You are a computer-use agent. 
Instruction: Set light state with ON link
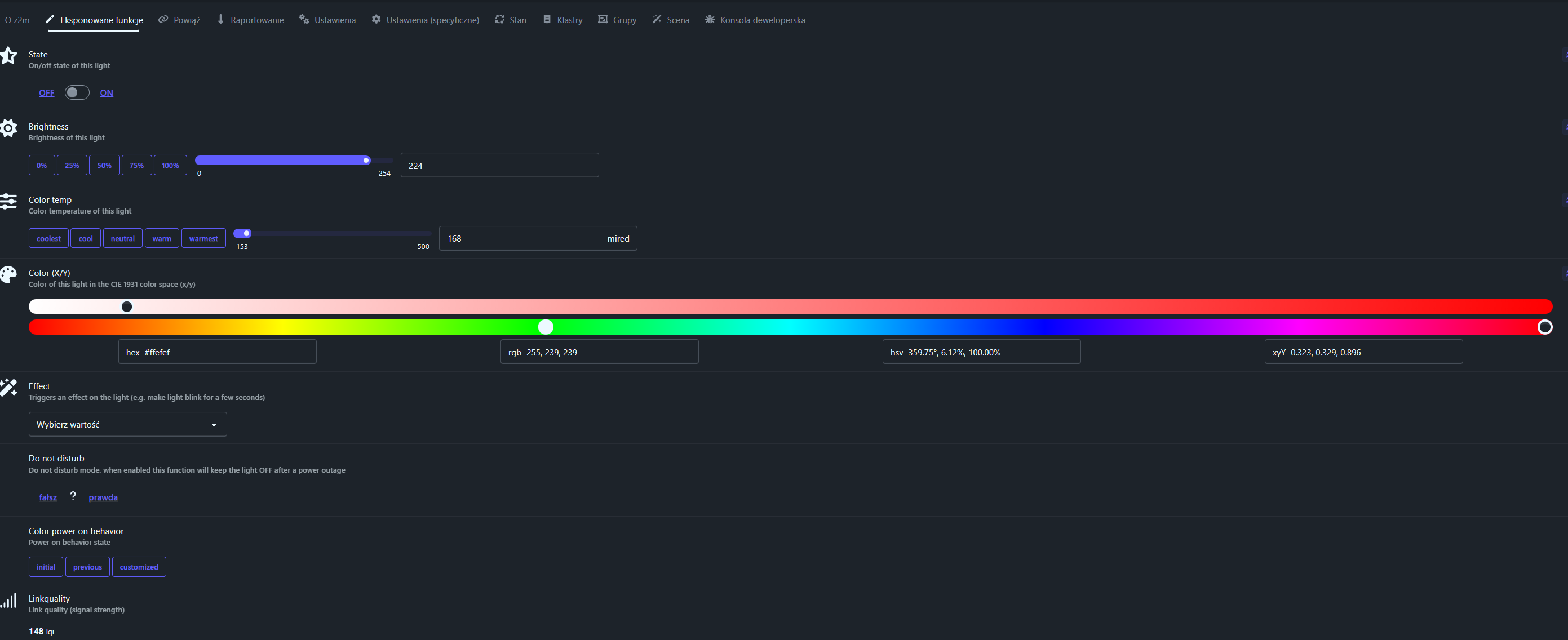pos(107,93)
